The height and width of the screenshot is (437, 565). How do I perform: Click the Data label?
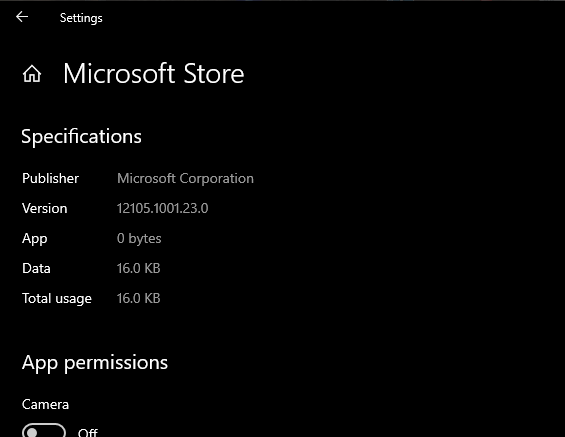(36, 268)
